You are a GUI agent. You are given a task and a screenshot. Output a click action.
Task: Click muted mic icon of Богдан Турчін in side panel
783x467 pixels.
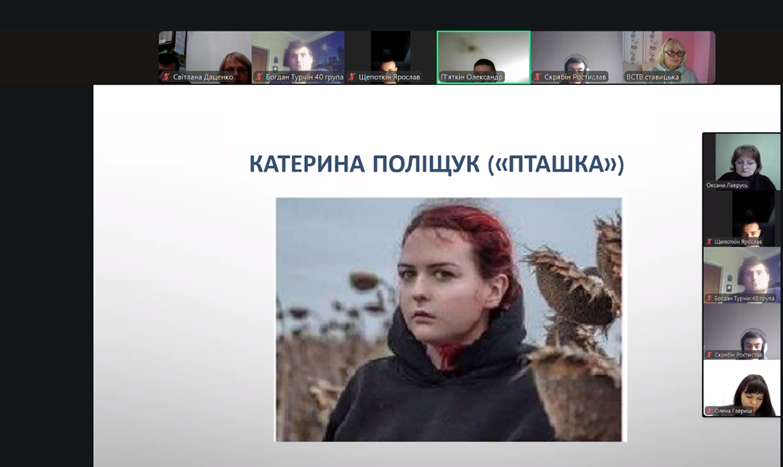click(x=710, y=298)
